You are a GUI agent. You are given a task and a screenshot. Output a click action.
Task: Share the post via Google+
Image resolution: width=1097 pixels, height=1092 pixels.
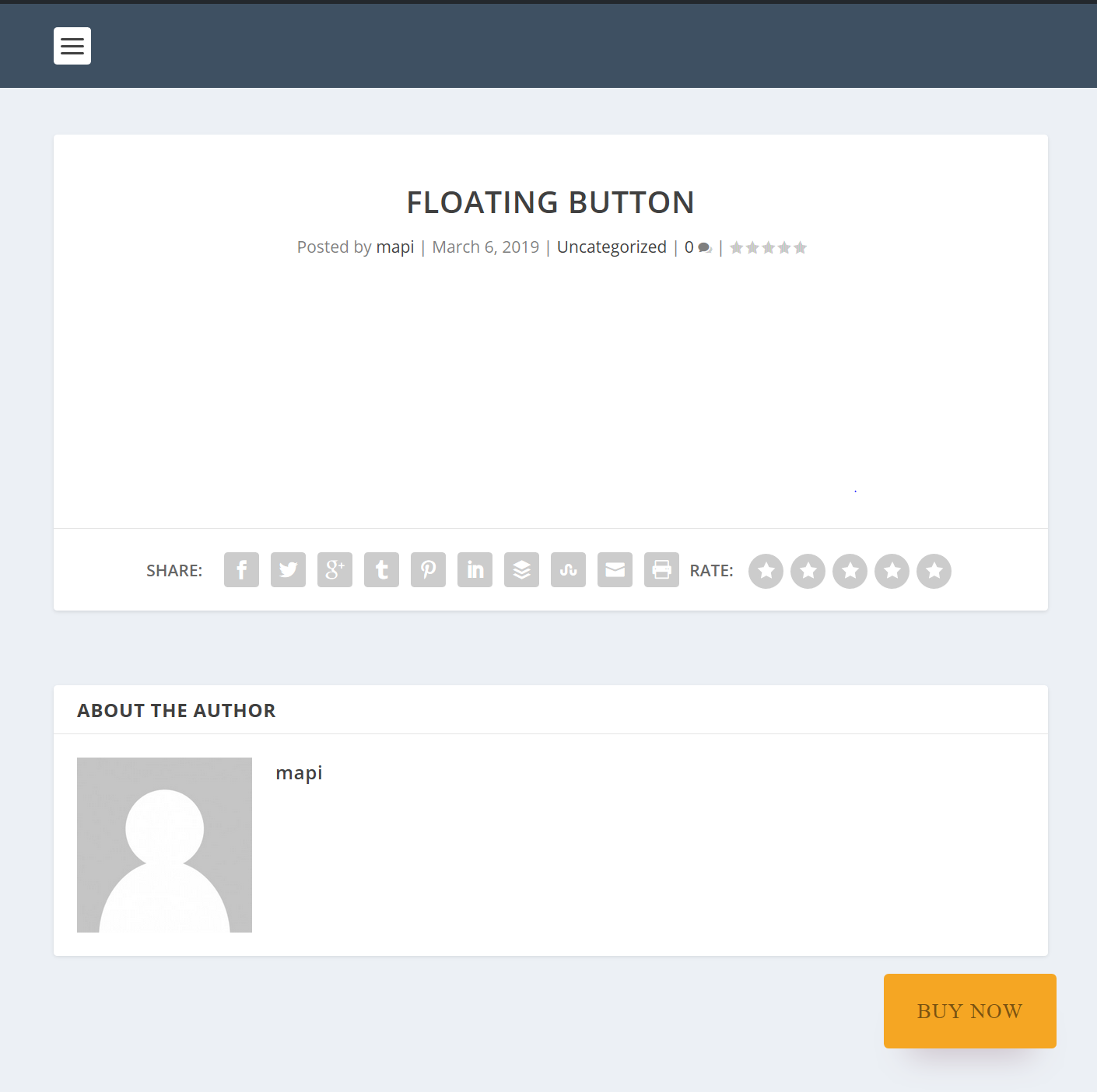[335, 569]
